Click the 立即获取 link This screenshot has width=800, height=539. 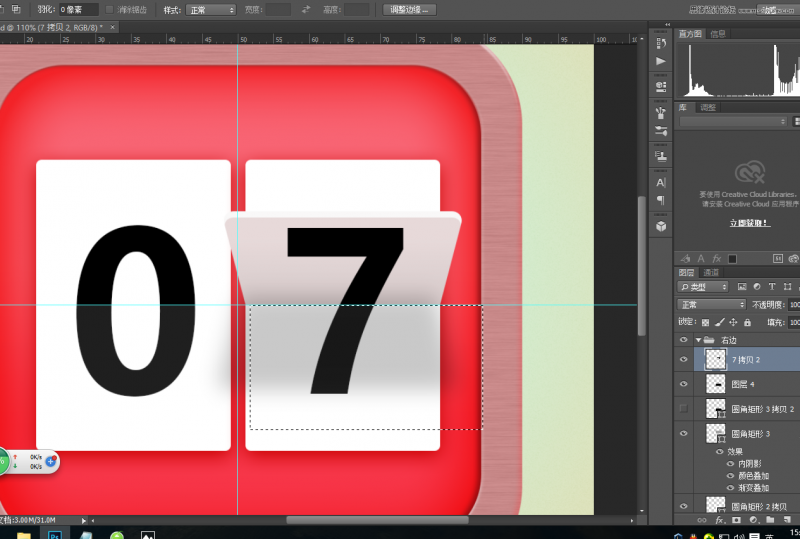(x=748, y=223)
